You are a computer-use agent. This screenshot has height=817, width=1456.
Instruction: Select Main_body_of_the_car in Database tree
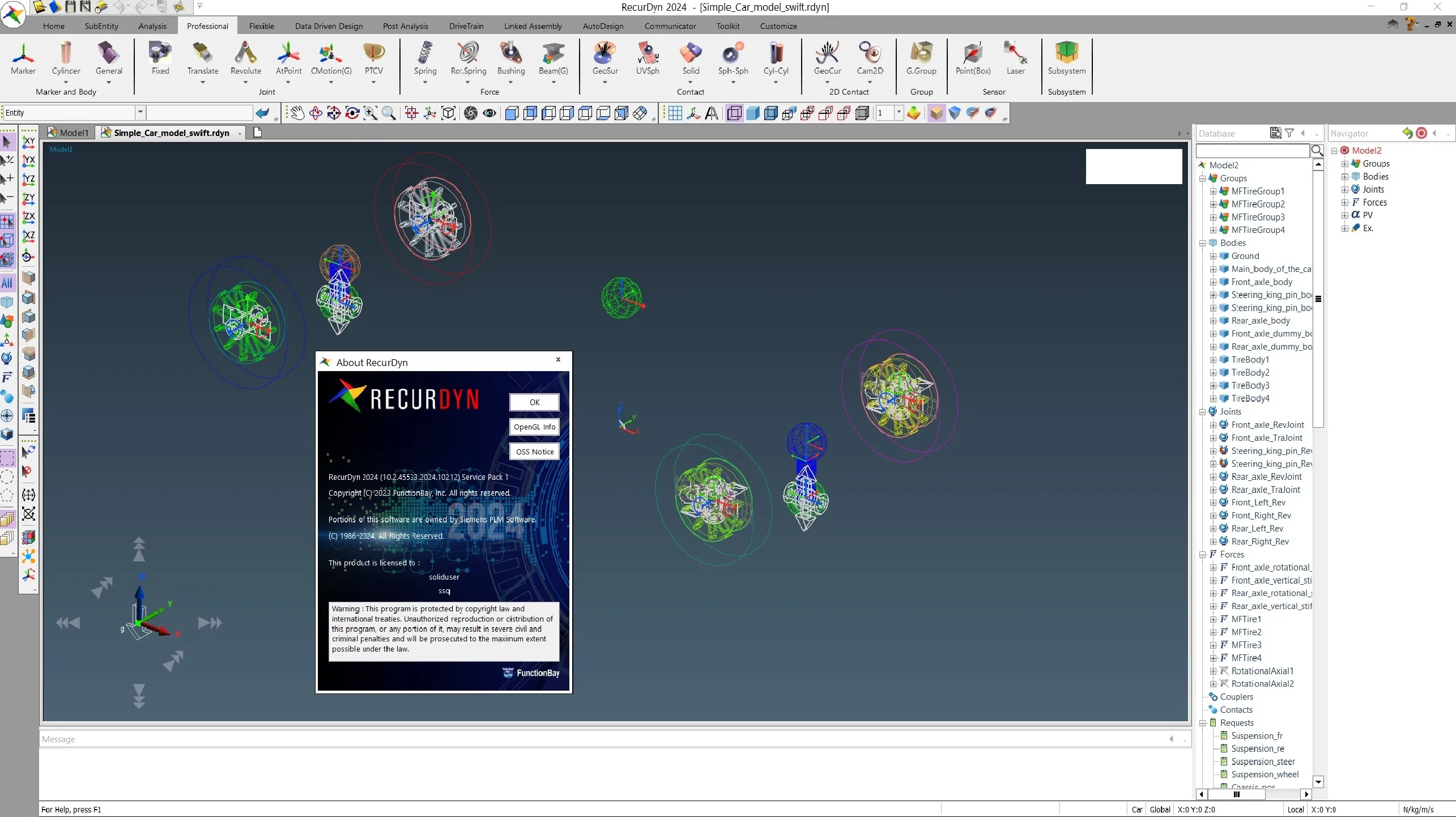pyautogui.click(x=1271, y=269)
